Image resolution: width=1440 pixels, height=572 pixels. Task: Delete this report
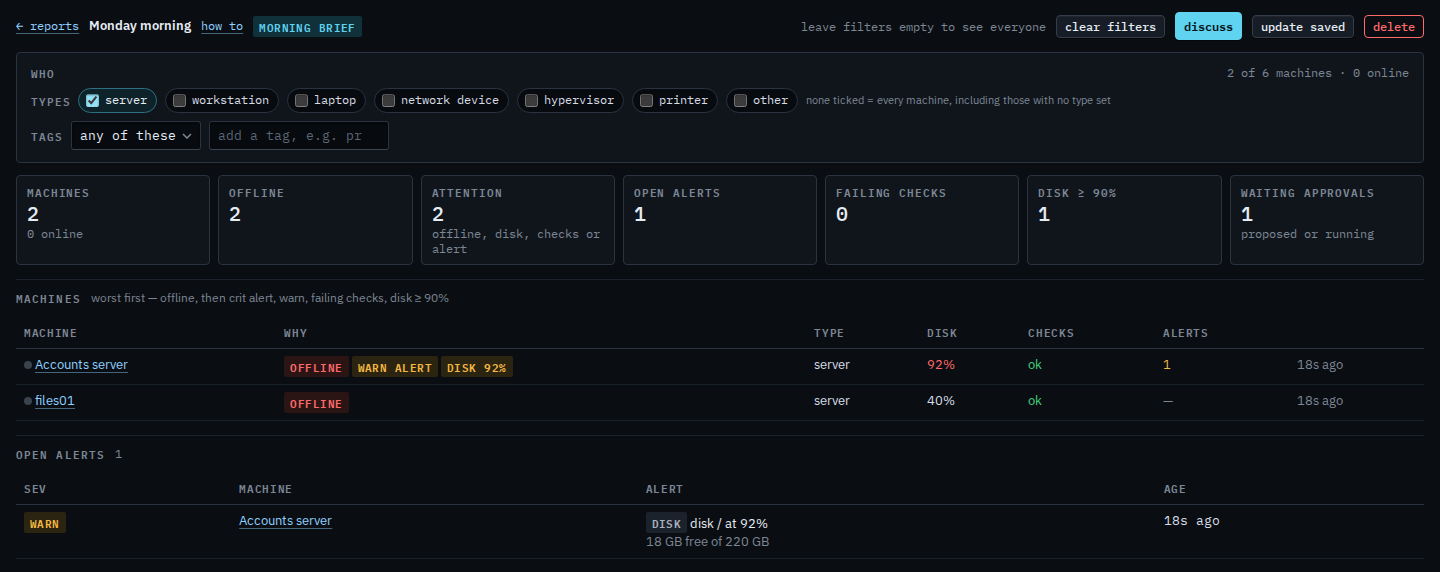[1393, 27]
